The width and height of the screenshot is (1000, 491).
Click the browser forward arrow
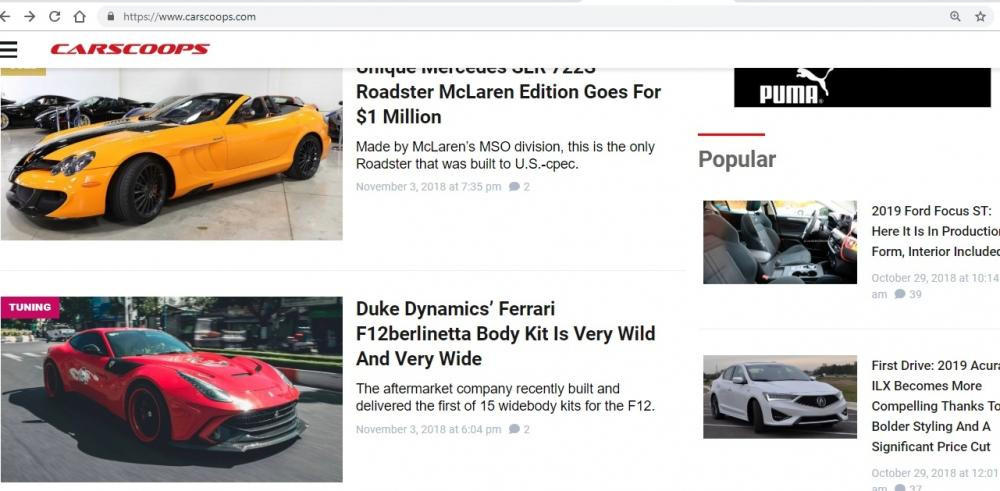pyautogui.click(x=29, y=16)
